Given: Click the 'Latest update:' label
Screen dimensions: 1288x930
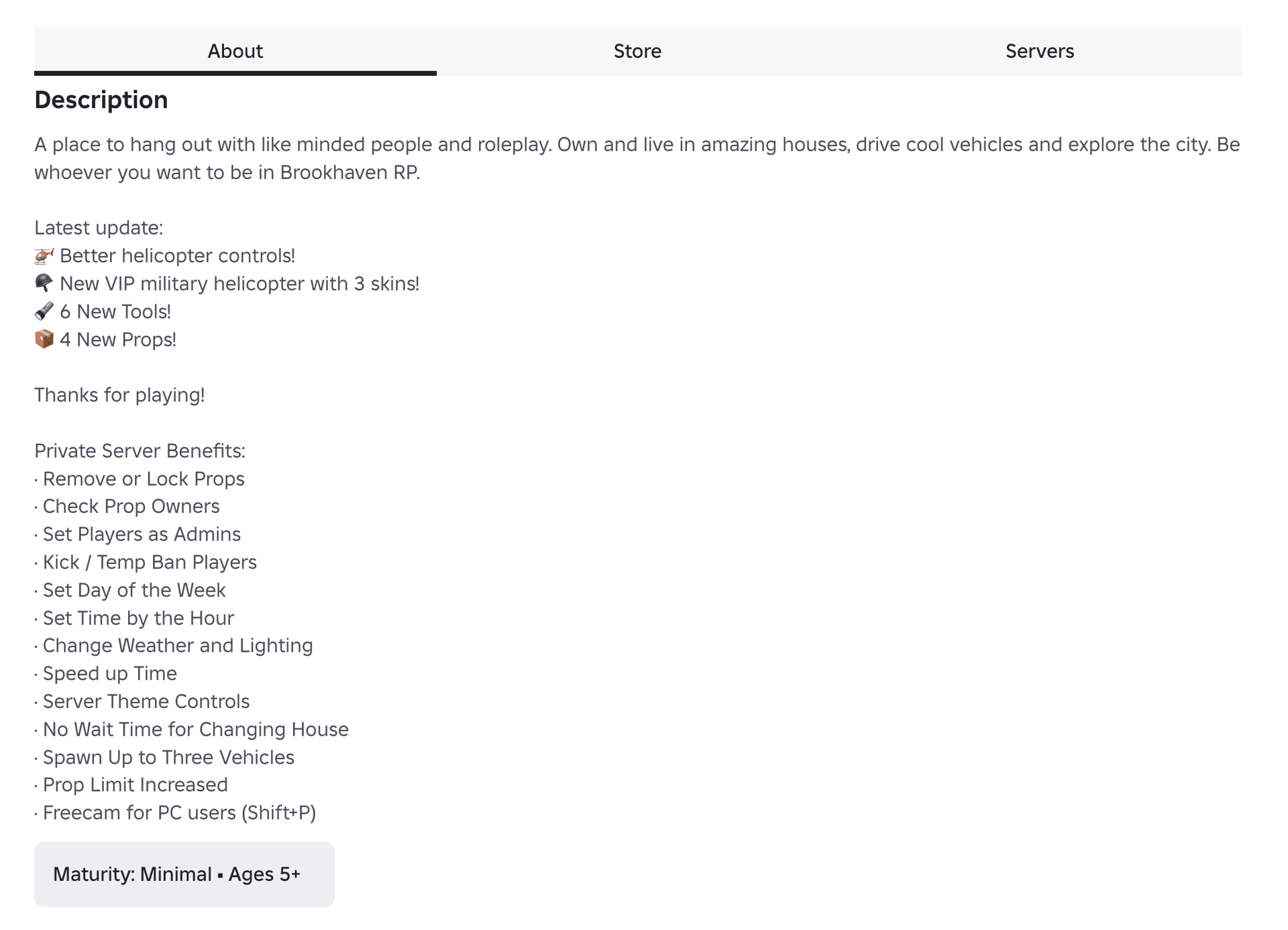Looking at the screenshot, I should pos(99,228).
